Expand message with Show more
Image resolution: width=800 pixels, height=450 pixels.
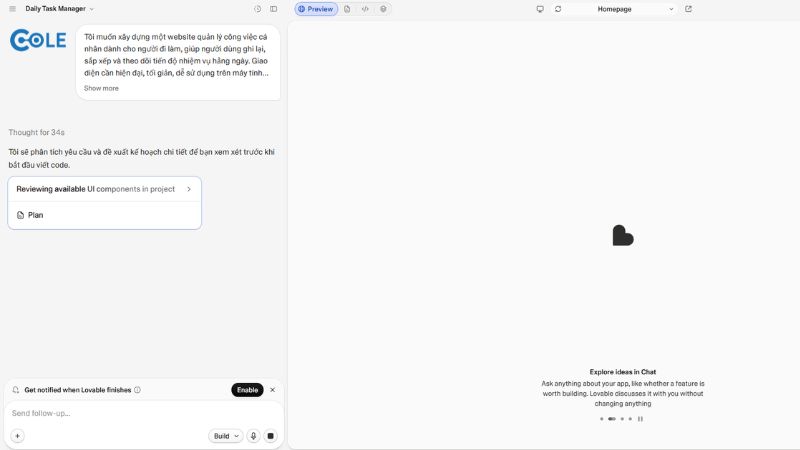101,88
